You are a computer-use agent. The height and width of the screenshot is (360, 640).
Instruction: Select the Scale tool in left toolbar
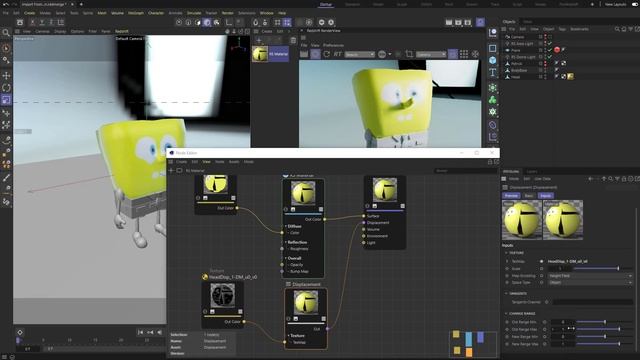pyautogui.click(x=6, y=100)
